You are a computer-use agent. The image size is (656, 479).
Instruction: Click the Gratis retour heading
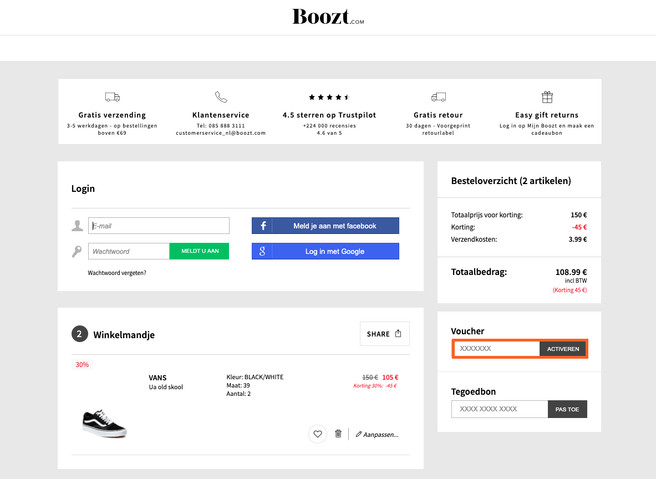[438, 115]
